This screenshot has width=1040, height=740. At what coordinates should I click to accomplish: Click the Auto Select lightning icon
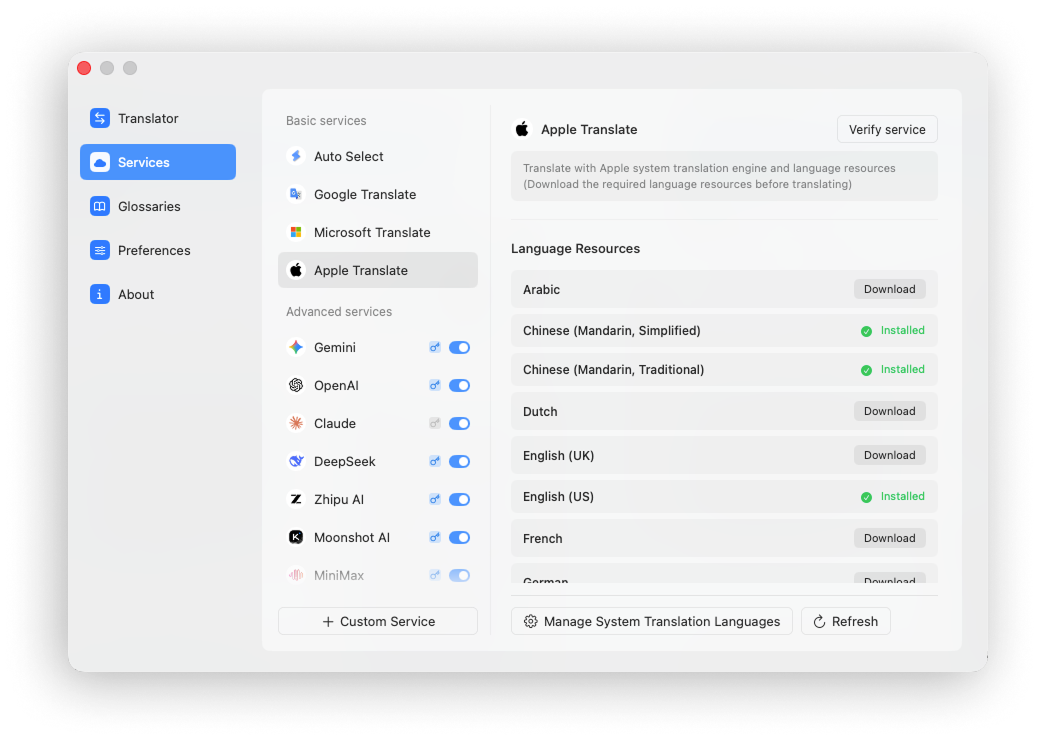pos(296,156)
